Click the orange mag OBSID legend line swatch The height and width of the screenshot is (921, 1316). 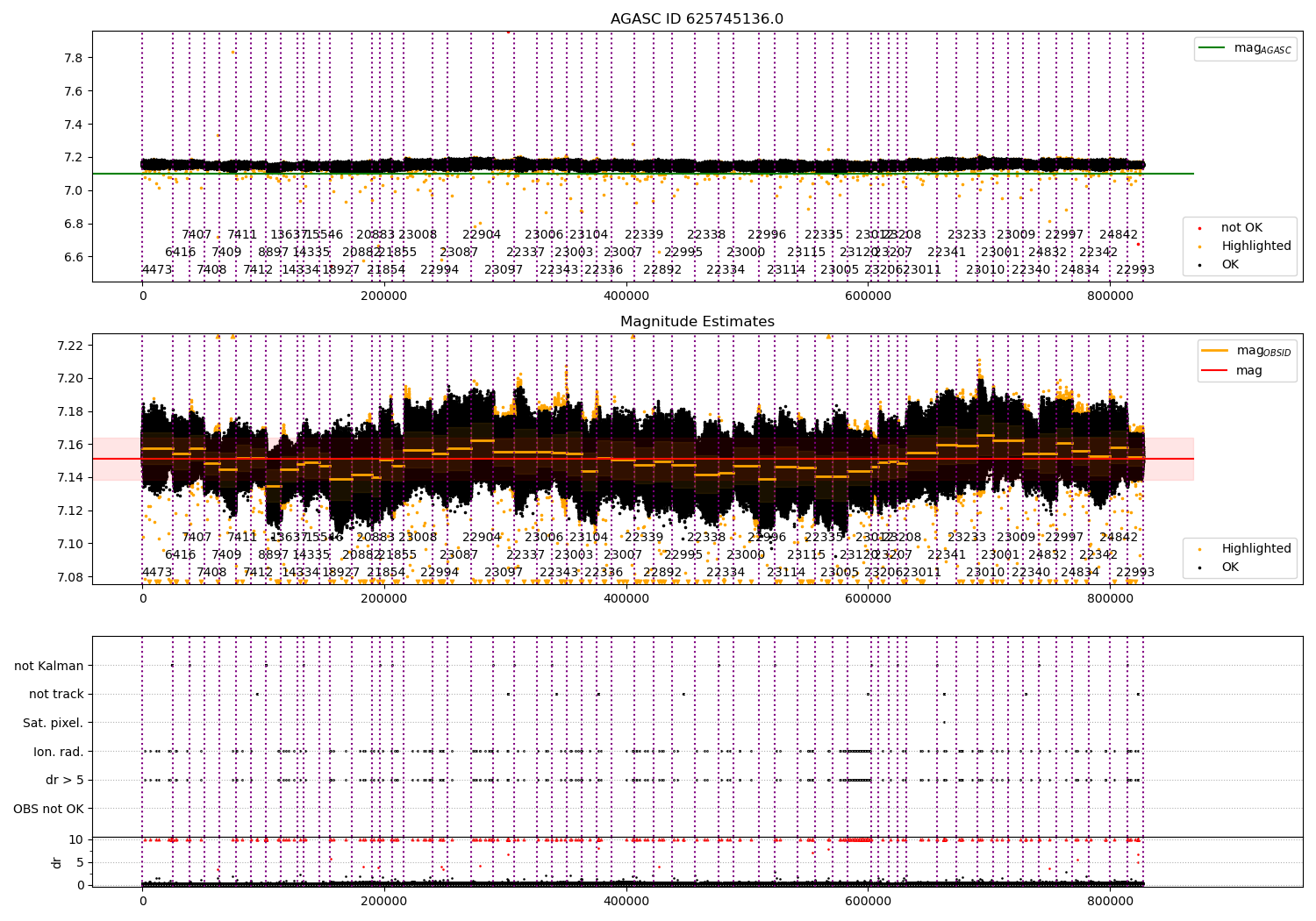(1214, 351)
